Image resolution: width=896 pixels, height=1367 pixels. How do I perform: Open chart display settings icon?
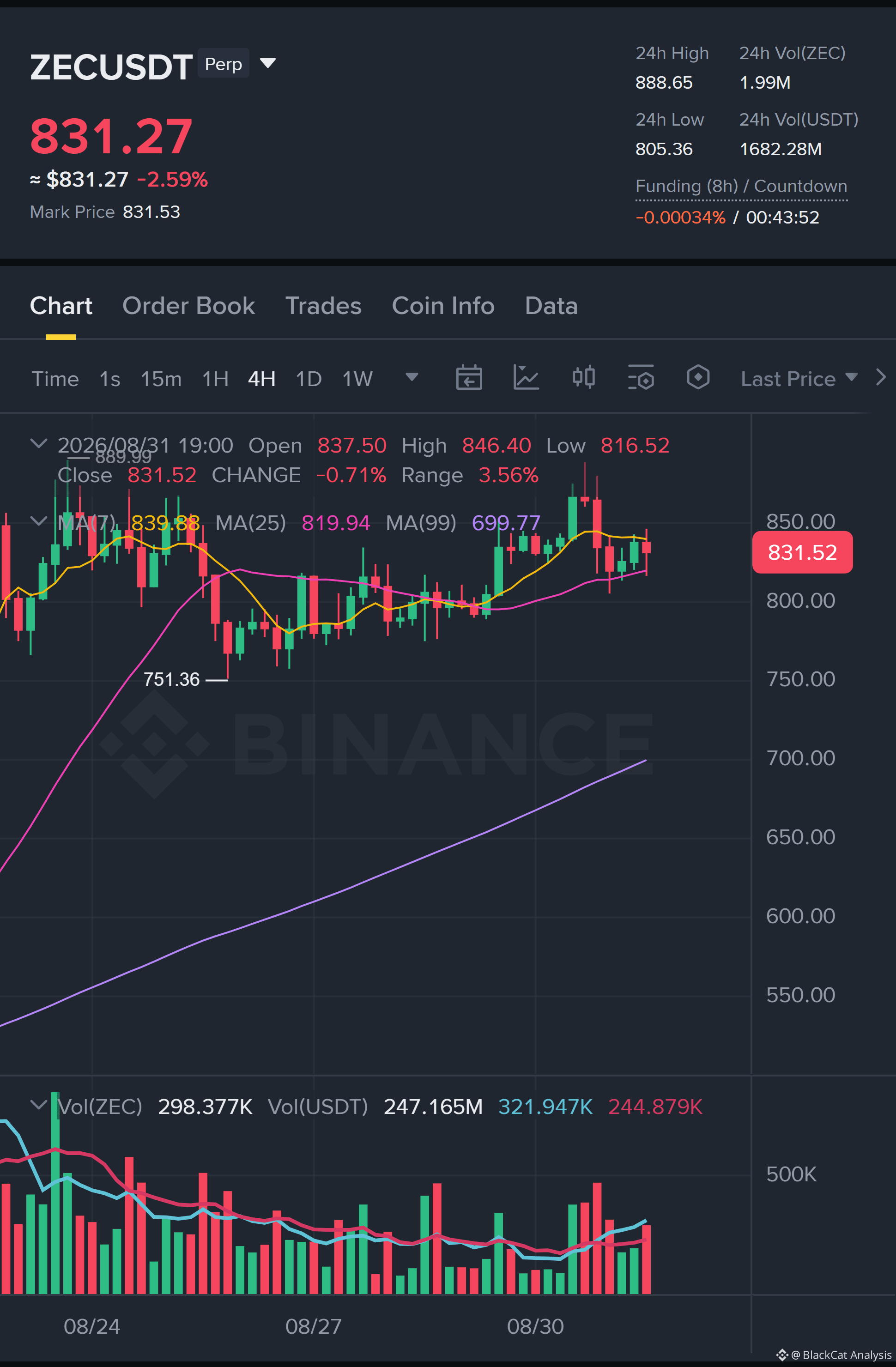(x=641, y=378)
